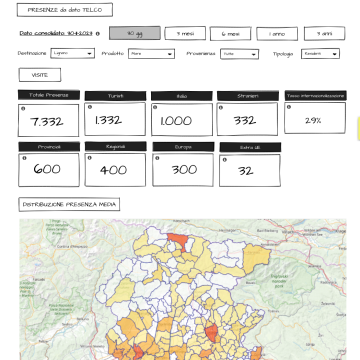Viewport: 360px width, 360px height.
Task: Click info icon in Extra UE card
Action: tap(224, 160)
